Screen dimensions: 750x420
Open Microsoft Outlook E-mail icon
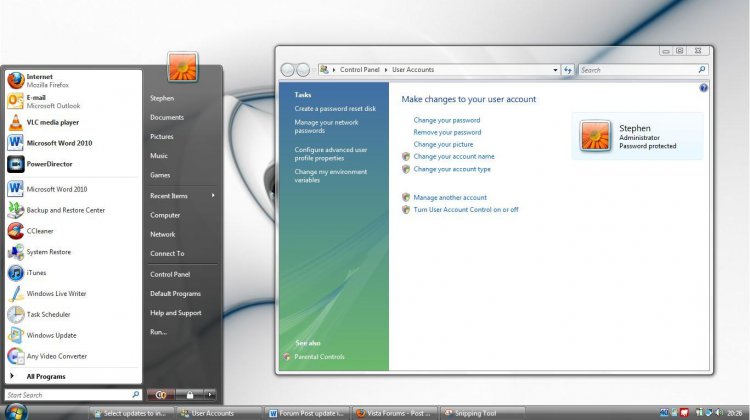(x=16, y=101)
